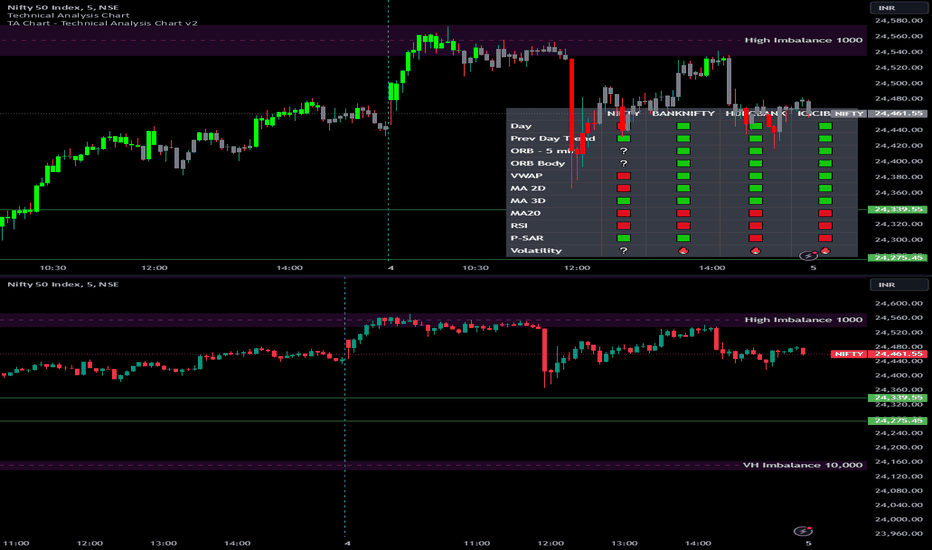Click the 'P-SAR' row label
Image resolution: width=932 pixels, height=550 pixels.
(527, 238)
